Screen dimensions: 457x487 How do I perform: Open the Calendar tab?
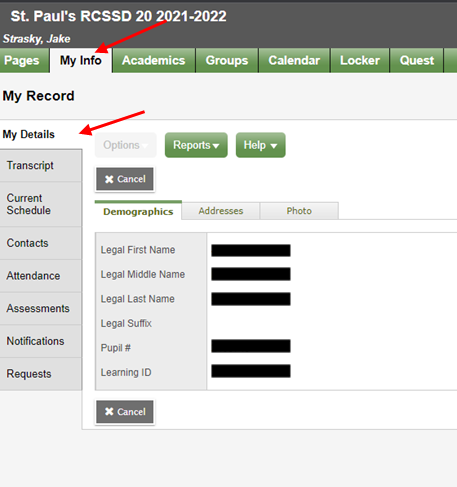pyautogui.click(x=294, y=60)
